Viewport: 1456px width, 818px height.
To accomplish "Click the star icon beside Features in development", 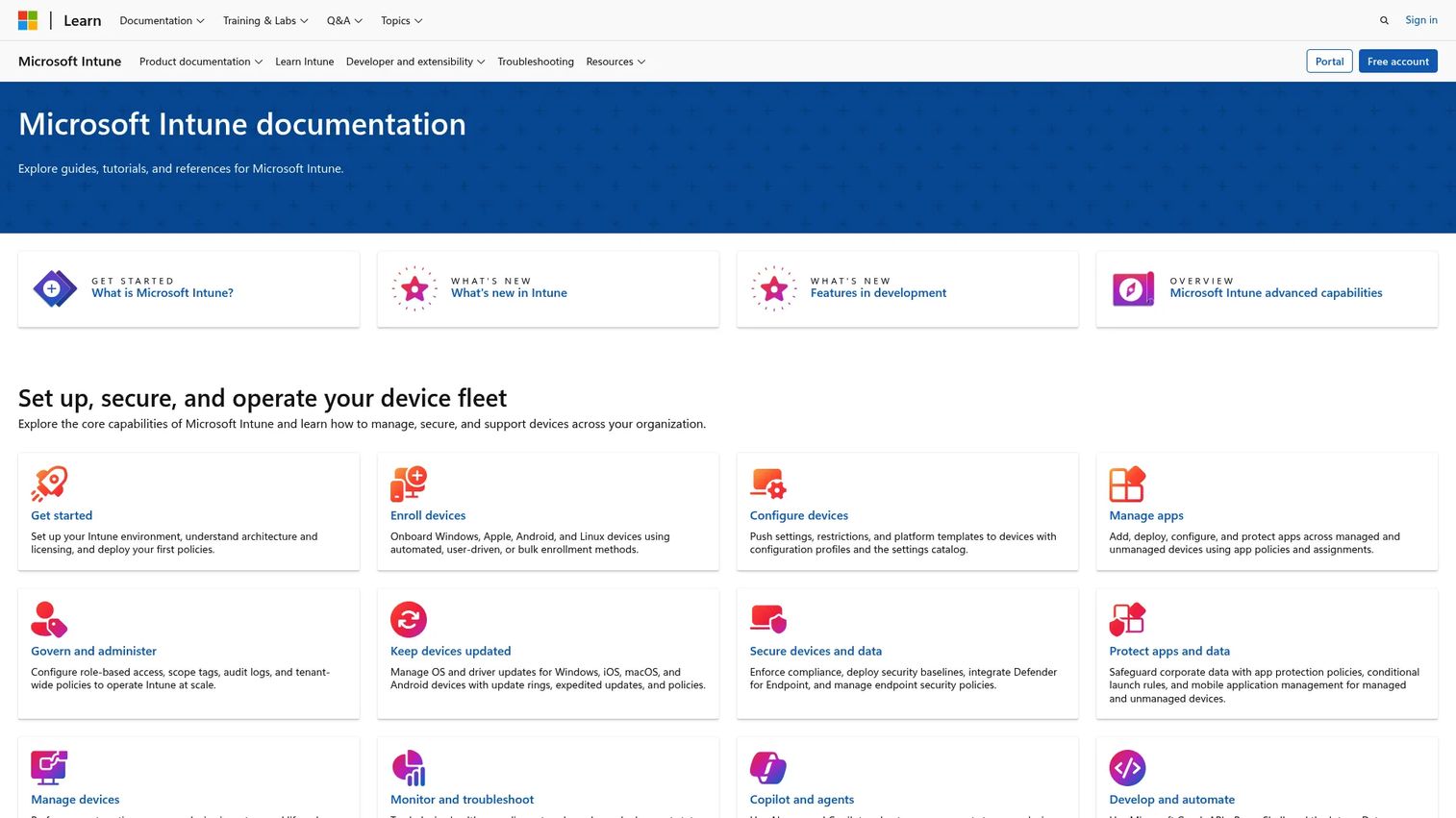I will [x=774, y=288].
